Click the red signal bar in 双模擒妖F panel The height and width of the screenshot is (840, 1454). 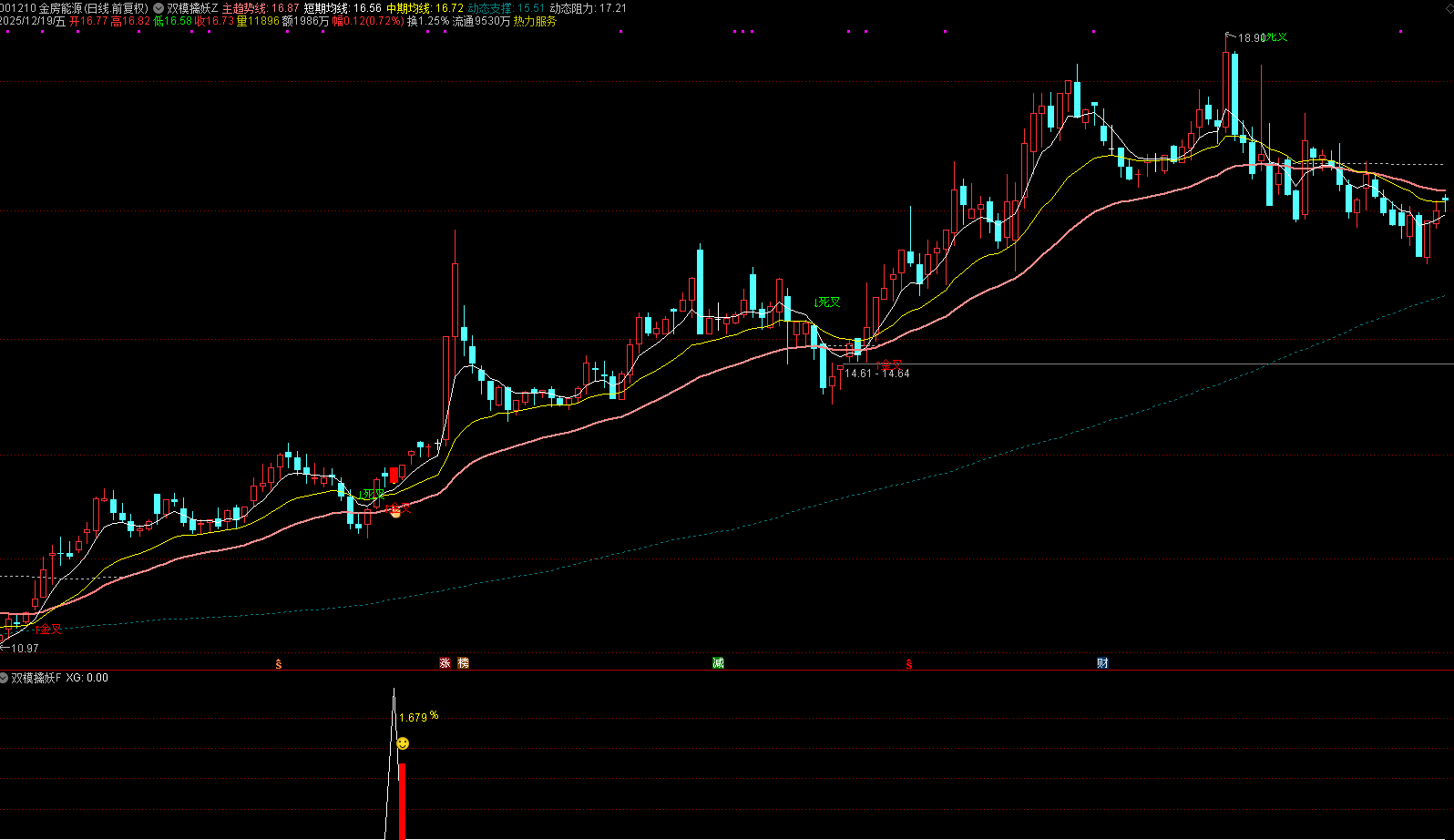[402, 802]
